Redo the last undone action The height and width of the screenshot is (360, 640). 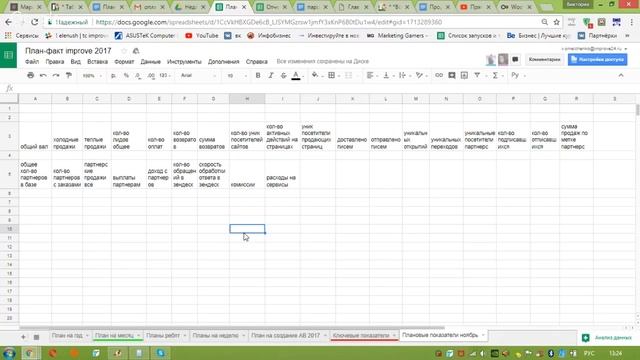56,76
